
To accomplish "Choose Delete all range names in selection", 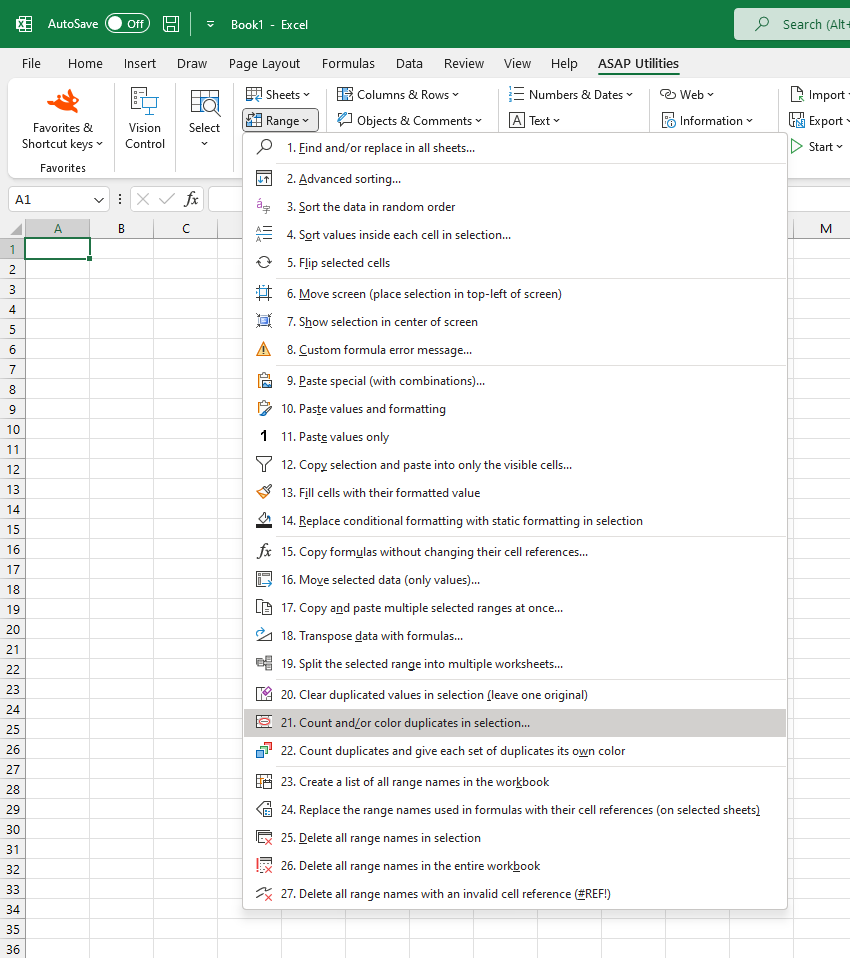I will 515,838.
